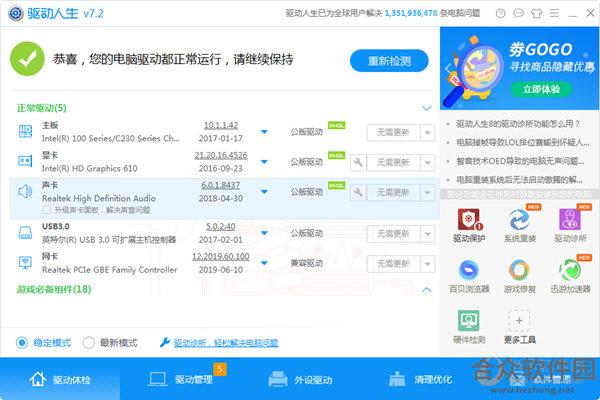Switch to the 清理优化 tab
The image size is (600, 400).
pyautogui.click(x=420, y=379)
